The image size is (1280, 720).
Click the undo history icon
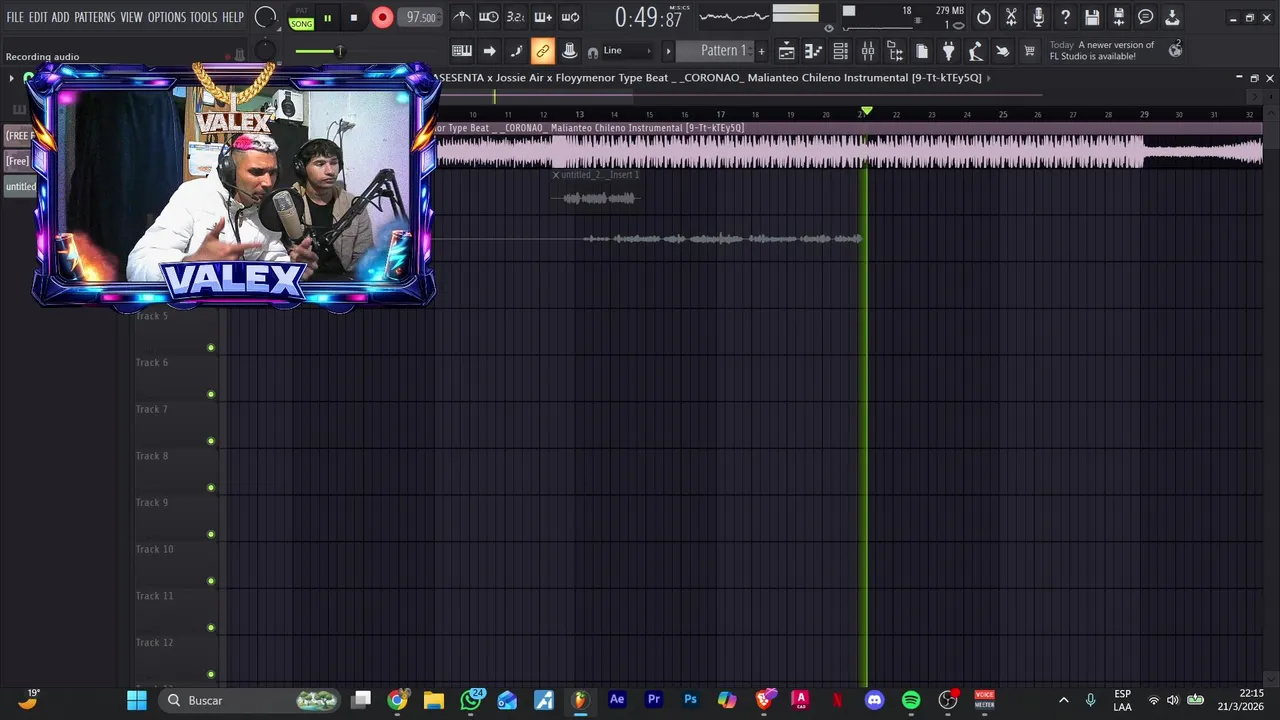(984, 17)
